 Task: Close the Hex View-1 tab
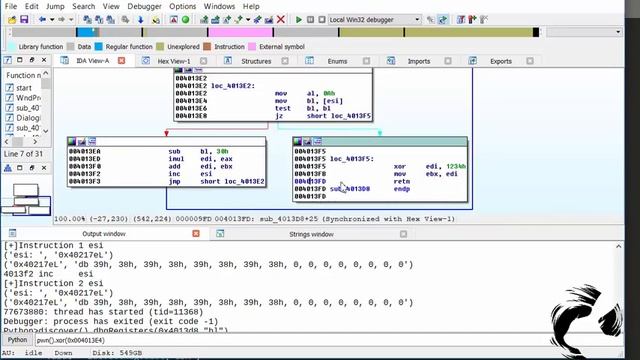(203, 61)
